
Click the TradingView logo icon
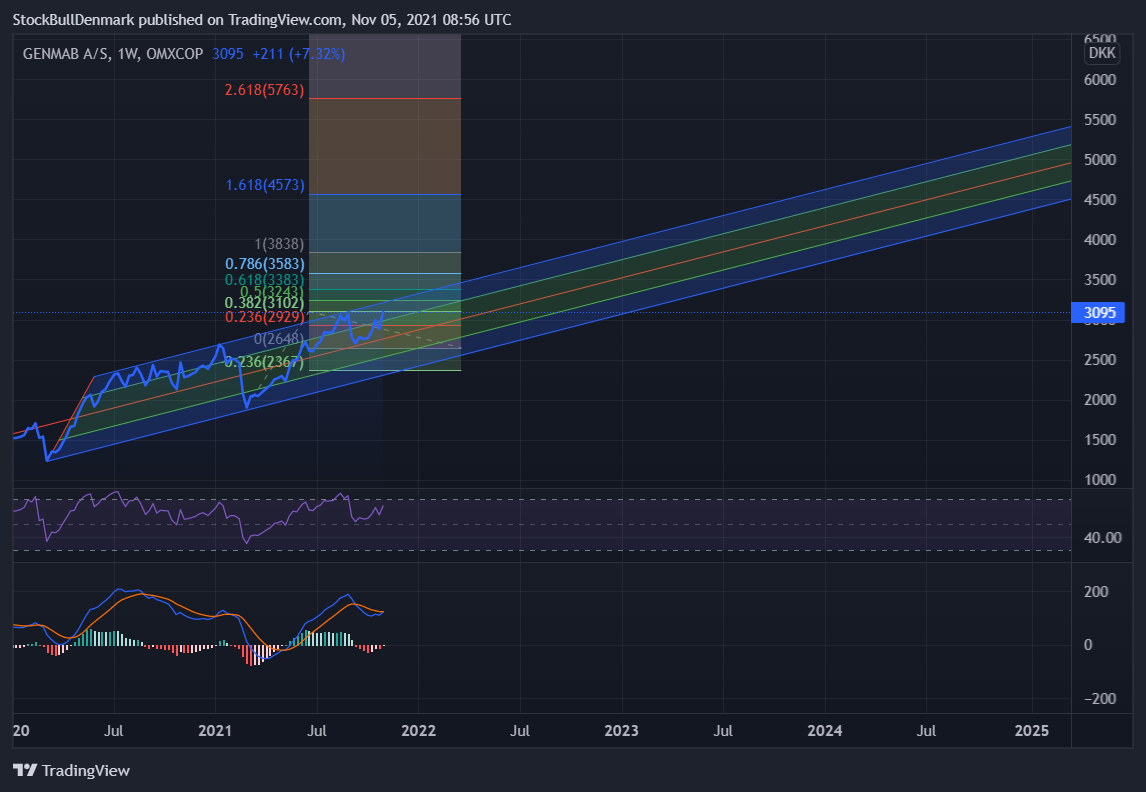[25, 770]
